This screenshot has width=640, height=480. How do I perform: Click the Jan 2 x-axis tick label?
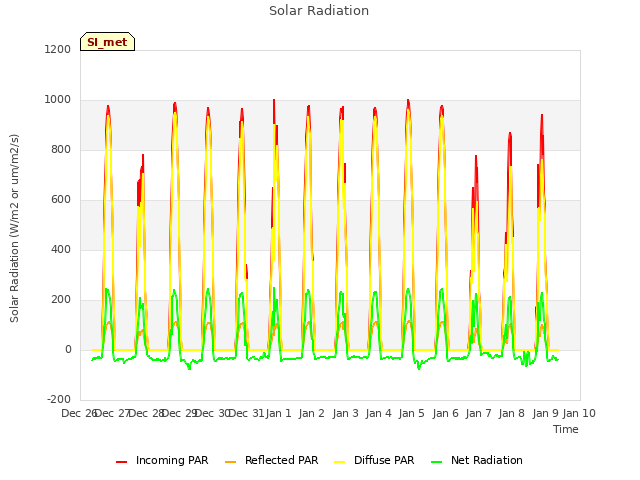311,413
